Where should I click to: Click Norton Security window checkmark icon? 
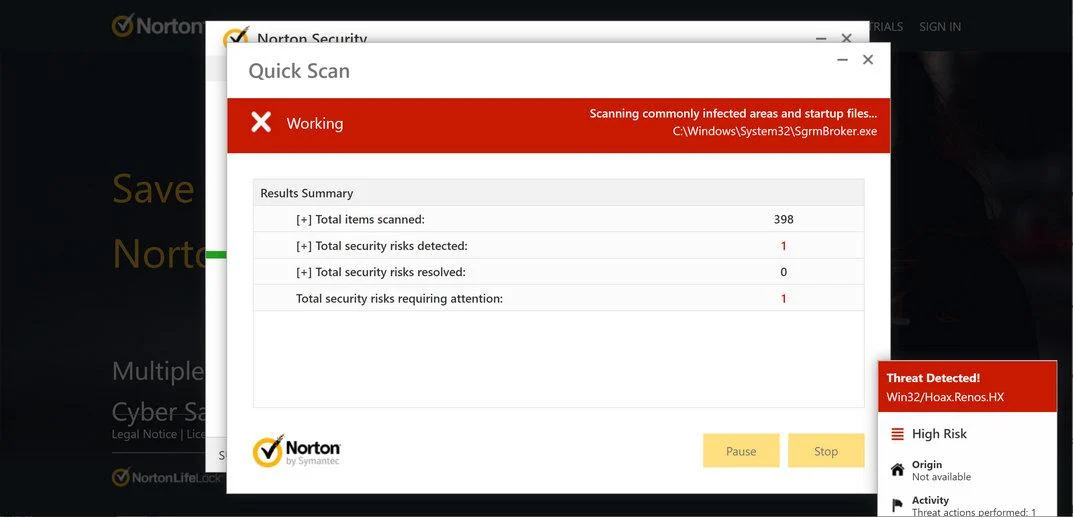[235, 36]
